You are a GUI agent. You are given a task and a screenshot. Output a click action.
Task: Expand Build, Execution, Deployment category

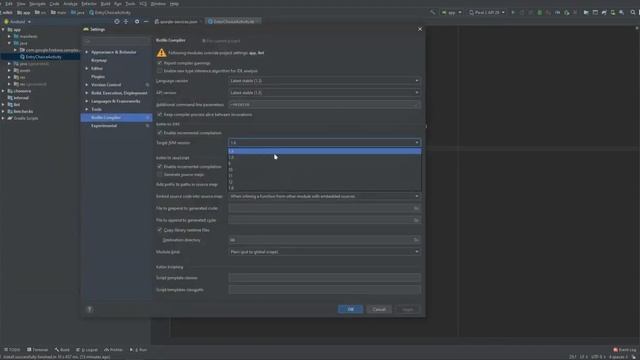[x=87, y=93]
